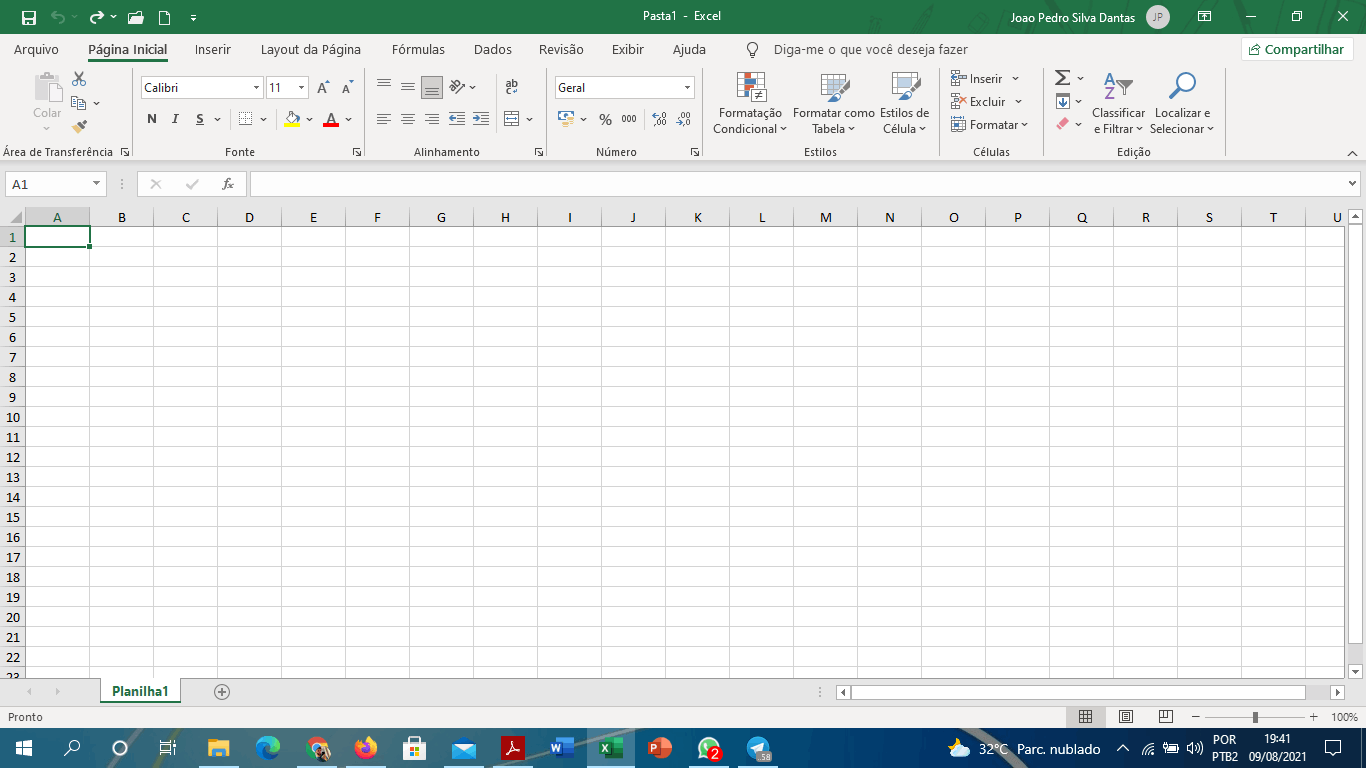
Task: Open Localizar e Selecionar menu
Action: (x=1182, y=103)
